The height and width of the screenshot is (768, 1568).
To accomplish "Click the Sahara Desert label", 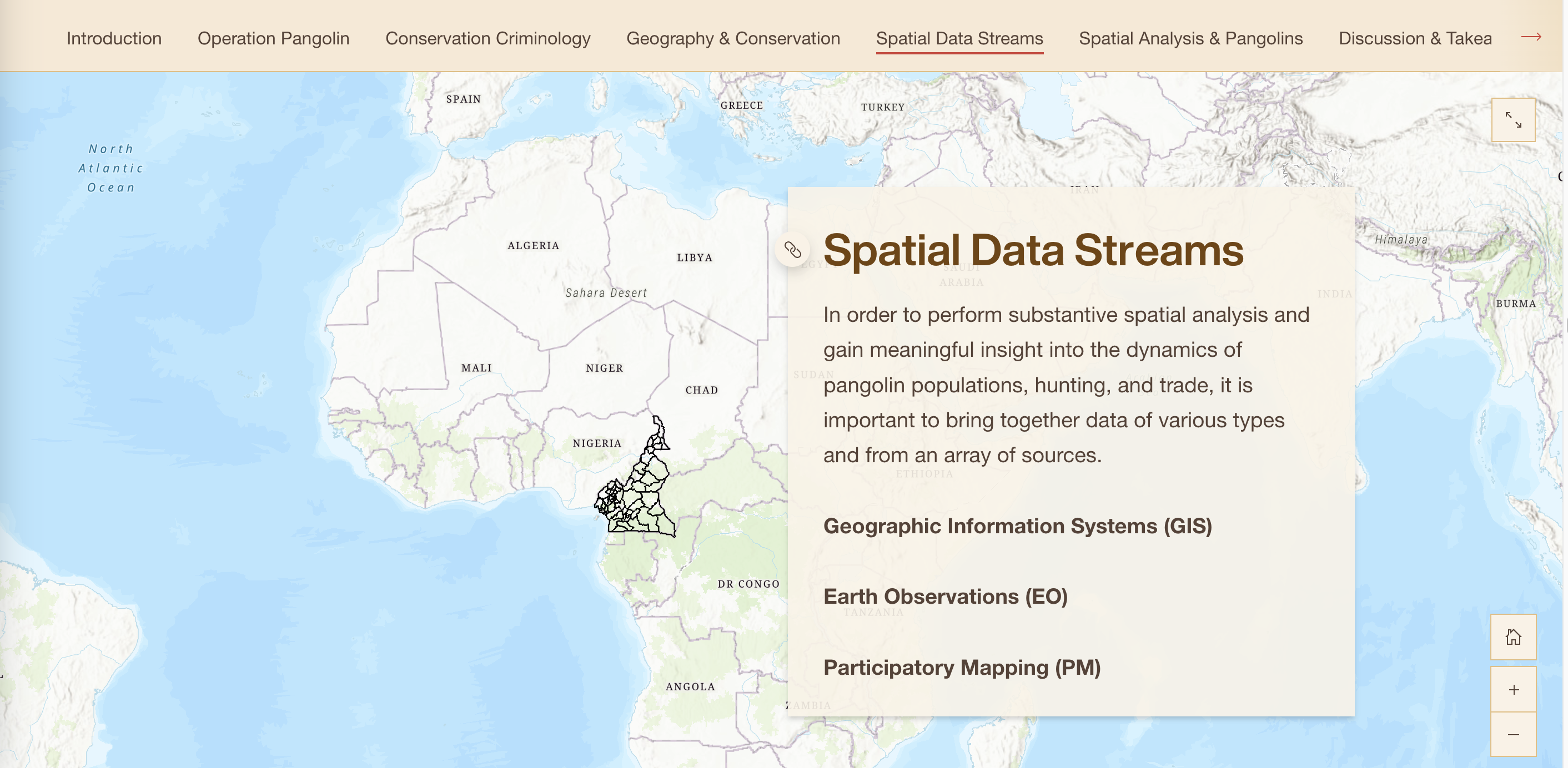I will (606, 292).
